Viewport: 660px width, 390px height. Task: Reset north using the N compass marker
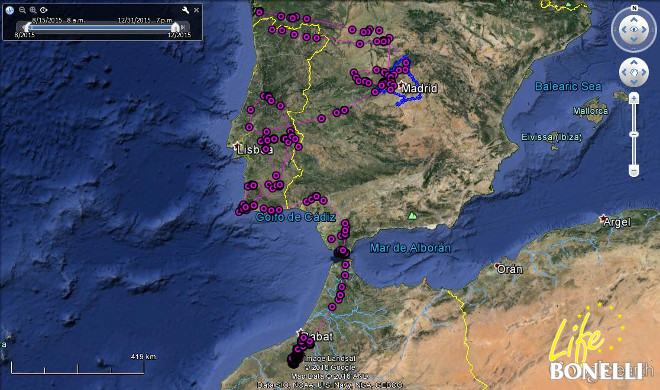point(634,8)
